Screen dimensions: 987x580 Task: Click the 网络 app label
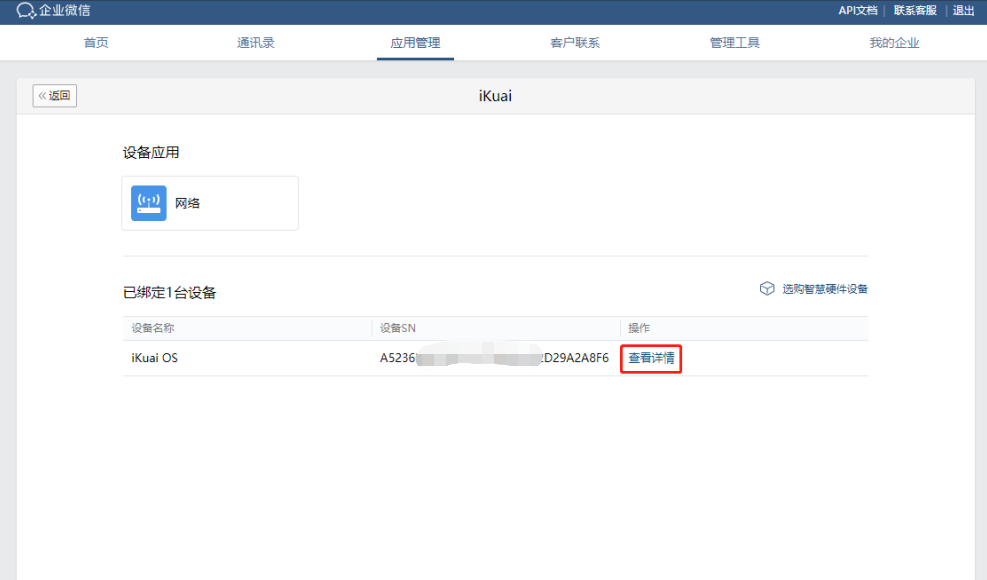(x=188, y=203)
